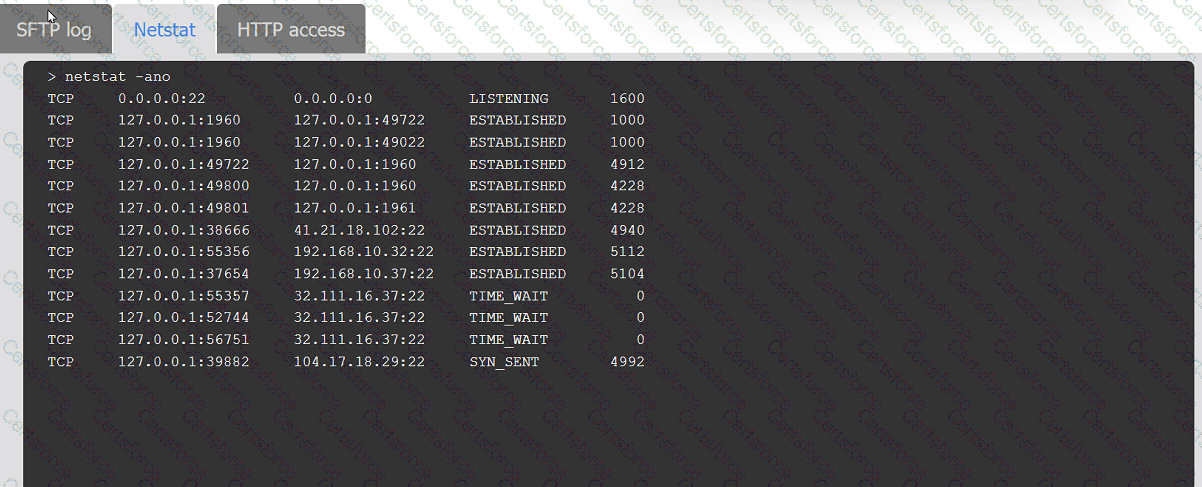
Task: Switch to the SFTP log tab
Action: [x=54, y=29]
